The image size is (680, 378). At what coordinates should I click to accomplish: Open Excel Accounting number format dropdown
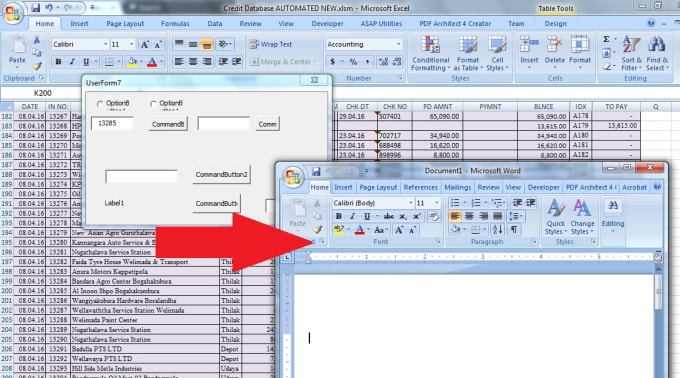(x=399, y=44)
